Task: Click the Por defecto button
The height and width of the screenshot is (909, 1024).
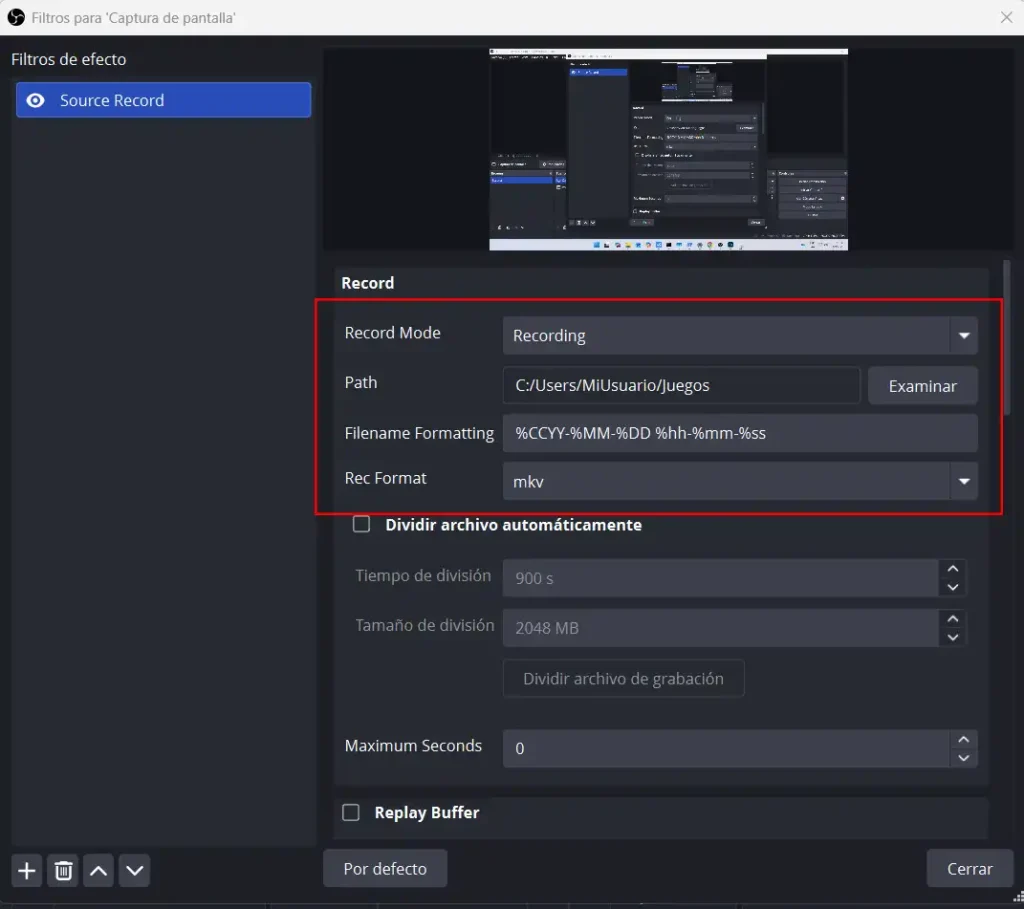Action: click(x=385, y=869)
